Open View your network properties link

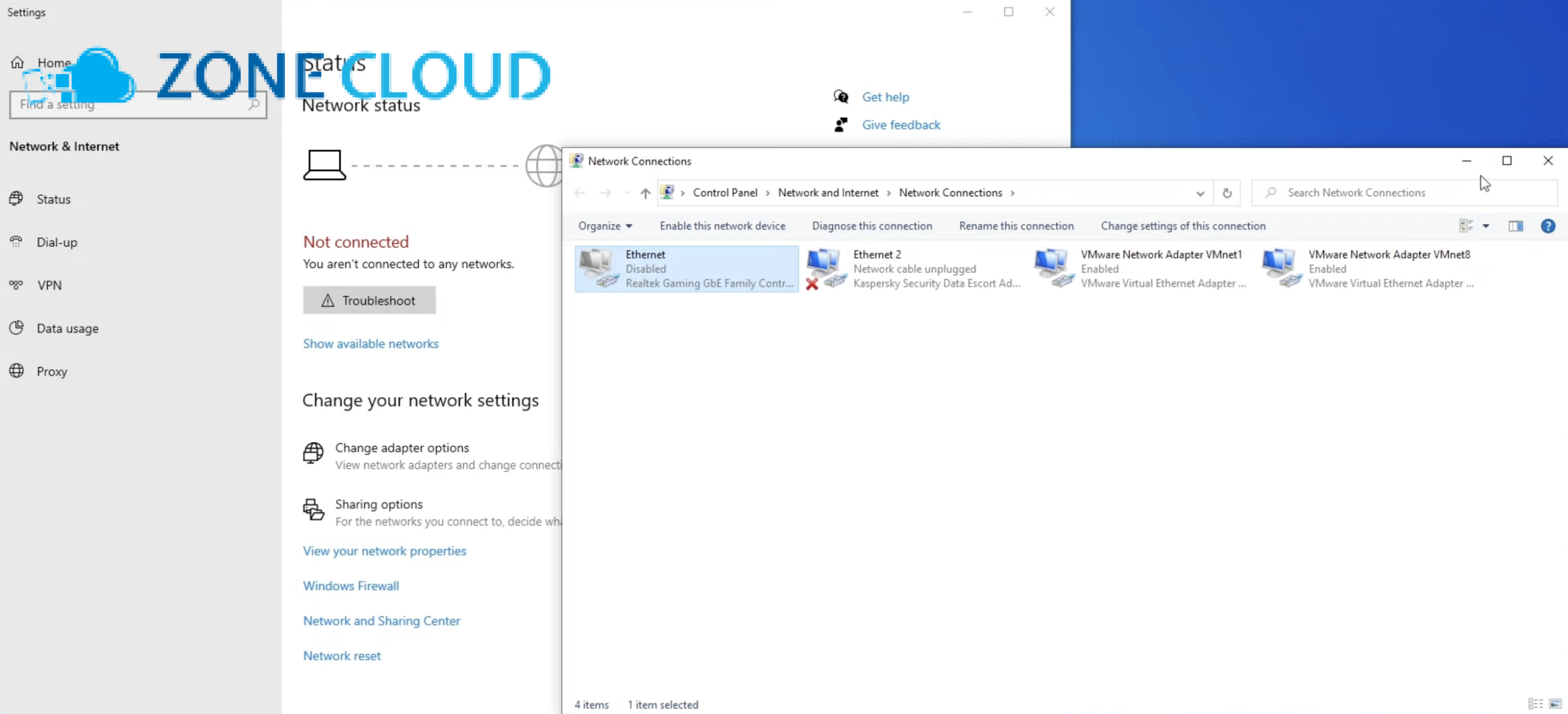tap(385, 551)
